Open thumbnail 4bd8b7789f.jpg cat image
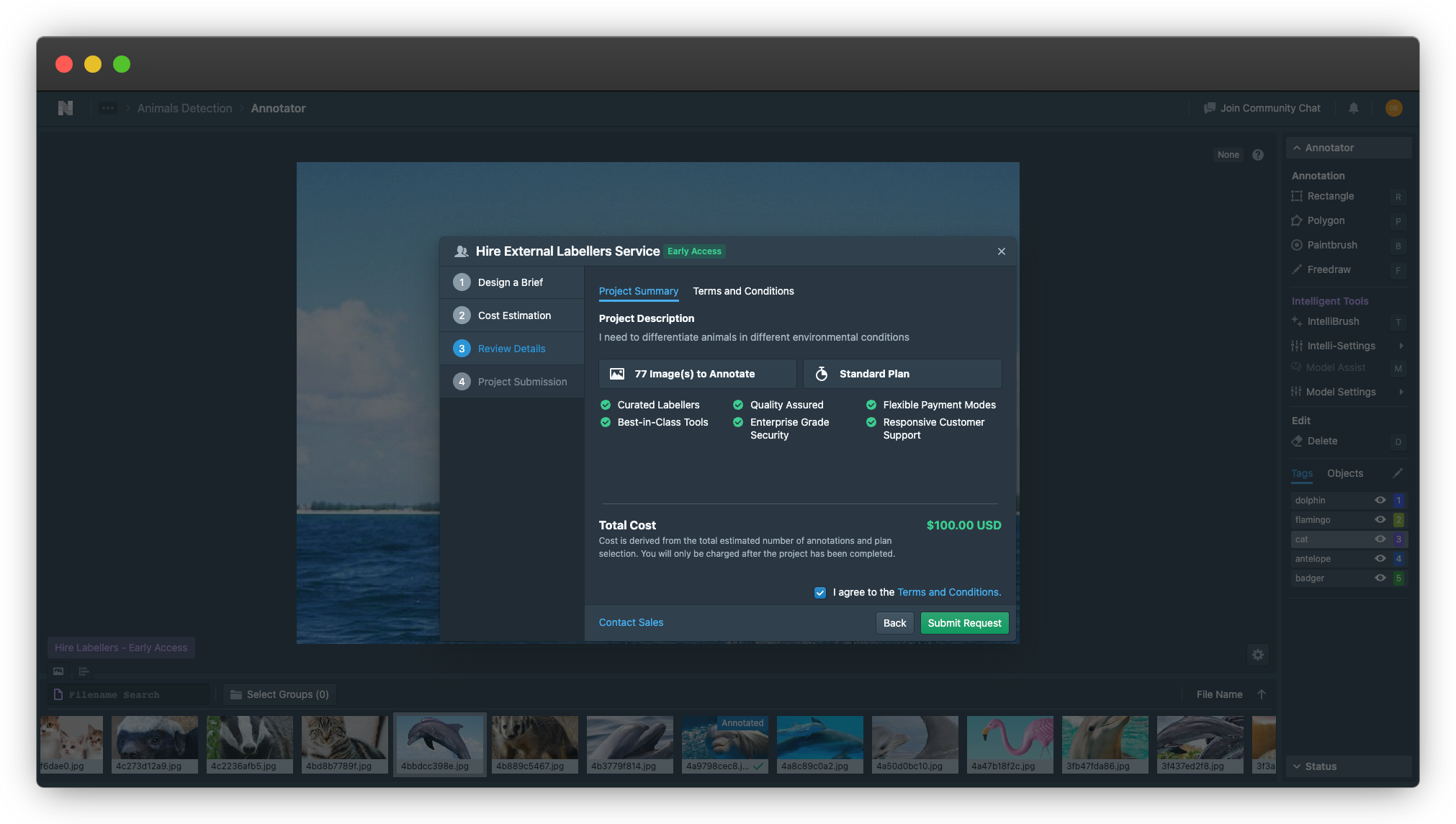This screenshot has width=1456, height=824. (x=344, y=744)
